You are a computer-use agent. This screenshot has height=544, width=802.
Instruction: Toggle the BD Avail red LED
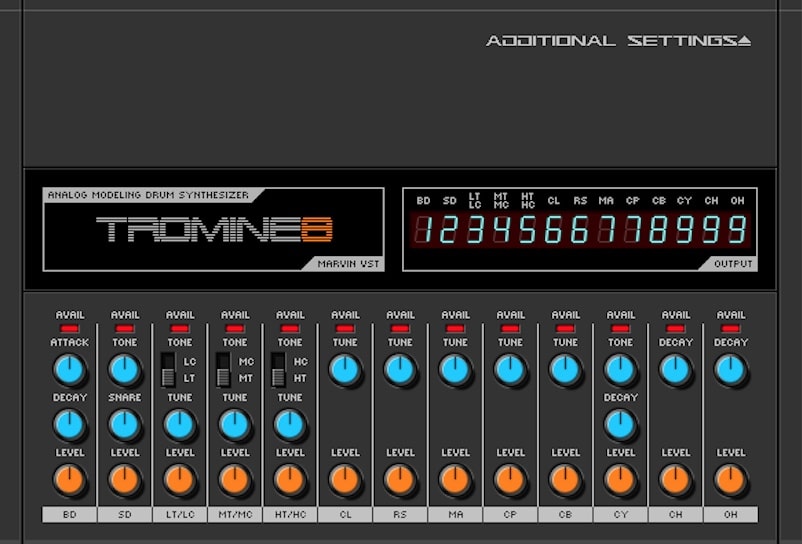(70, 328)
